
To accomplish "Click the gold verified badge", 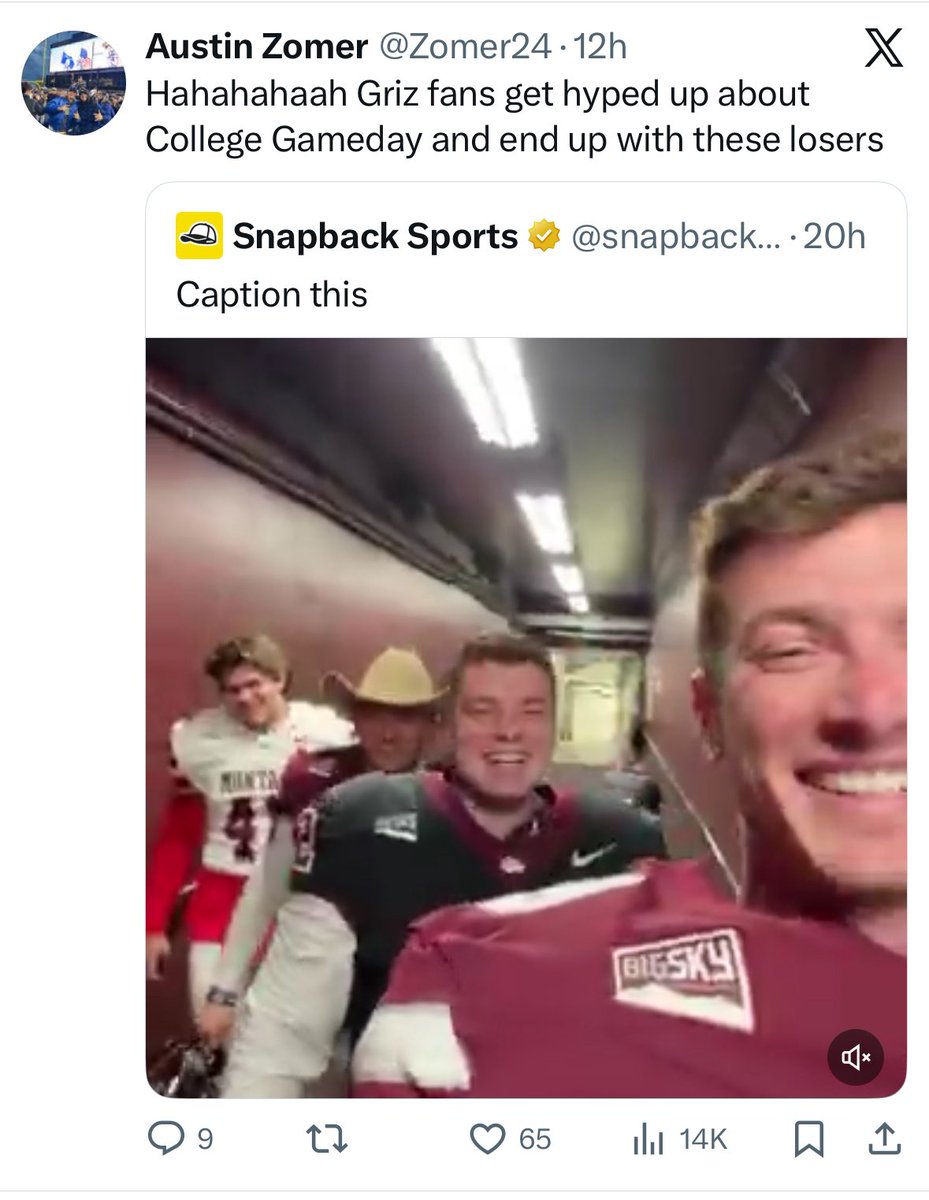I will pyautogui.click(x=544, y=237).
